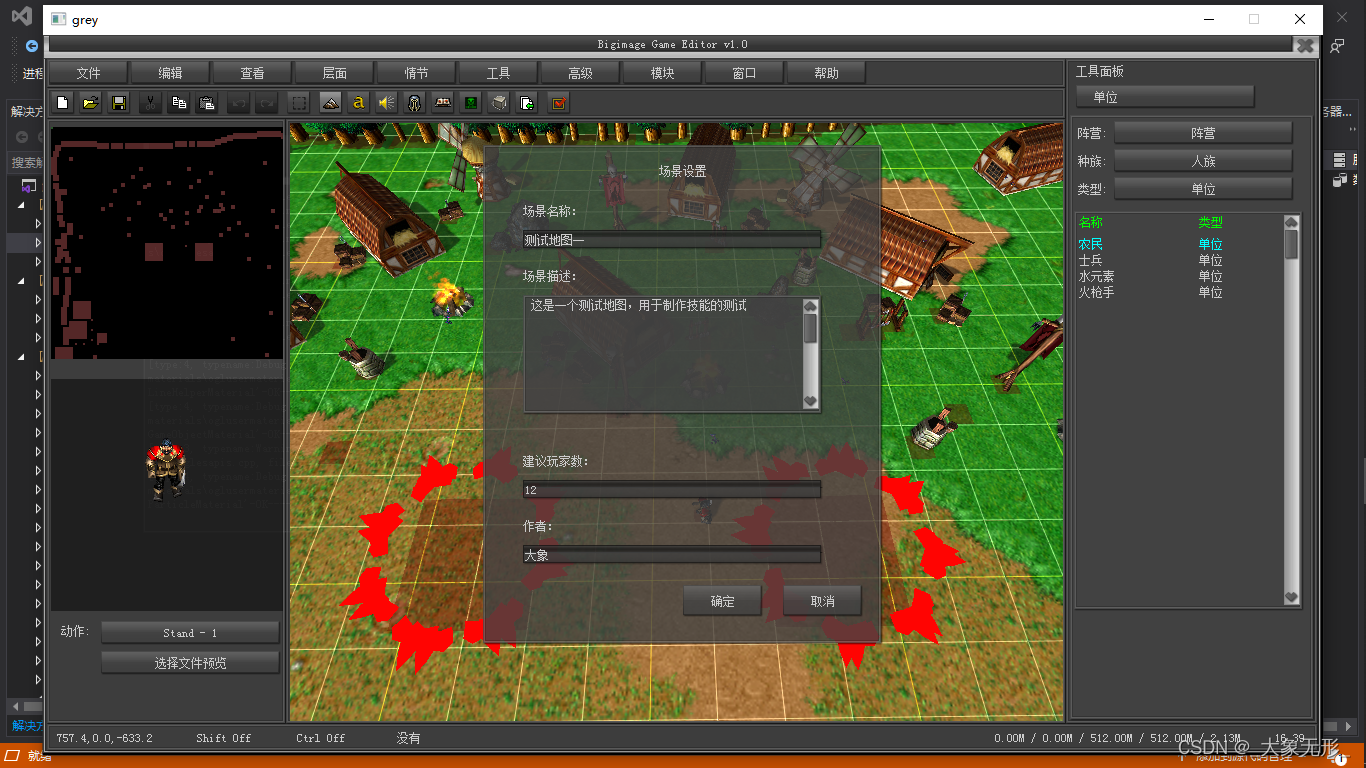Open the 查看 menu
This screenshot has height=768, width=1366.
(x=253, y=73)
